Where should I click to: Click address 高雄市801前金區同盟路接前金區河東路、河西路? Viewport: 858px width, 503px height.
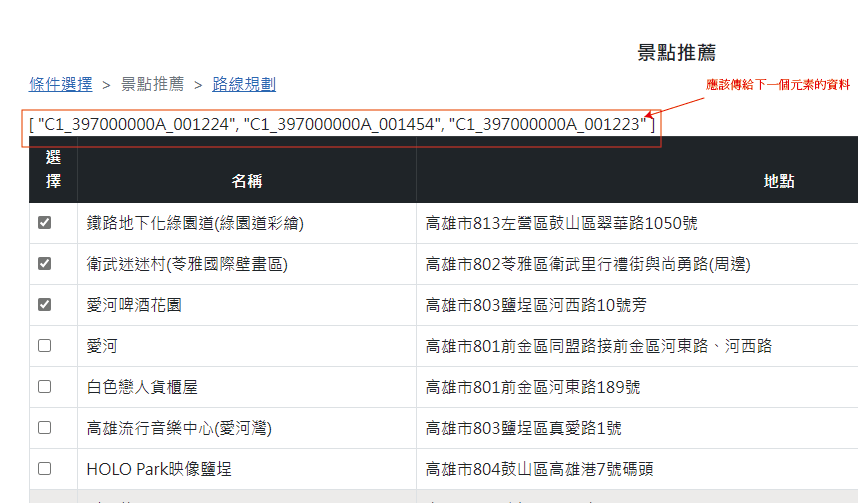coord(599,346)
